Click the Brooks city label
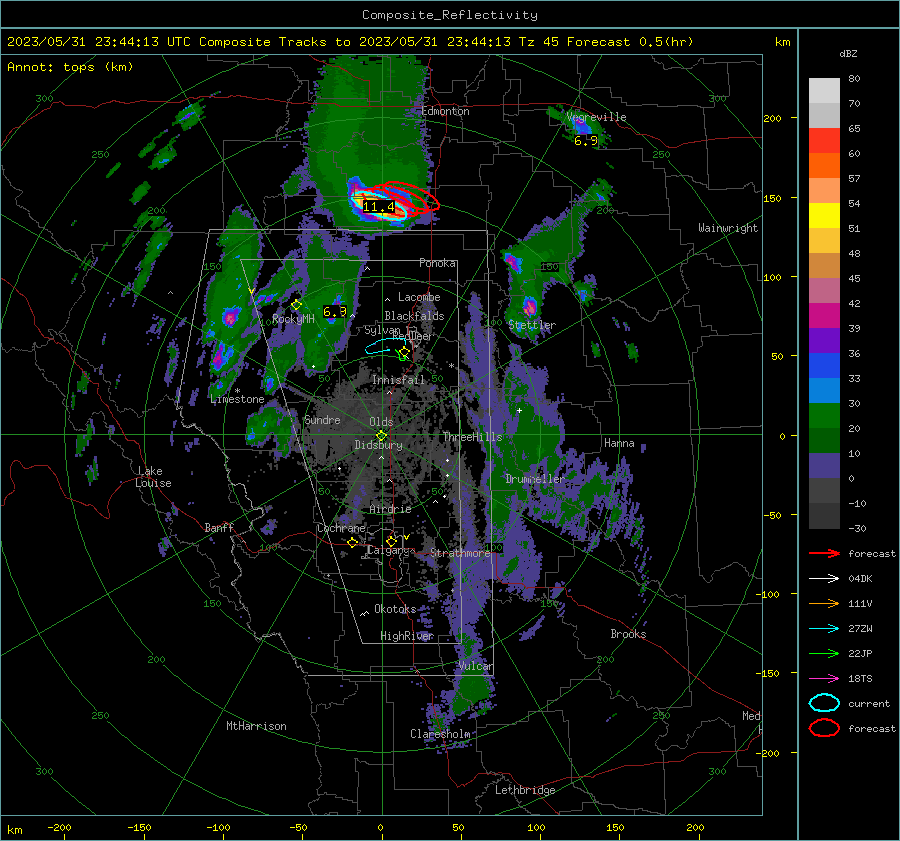The image size is (900, 841). pos(628,634)
